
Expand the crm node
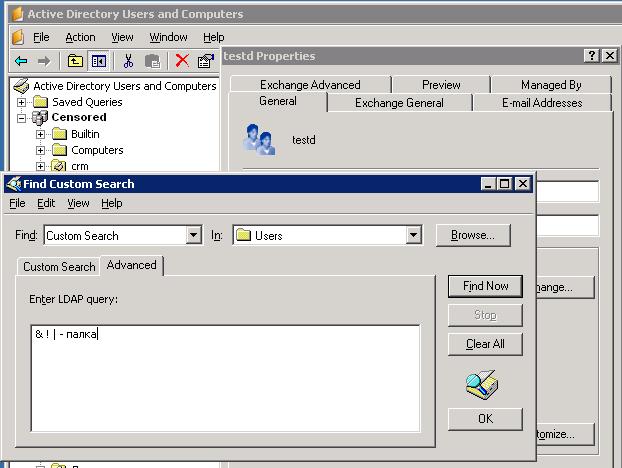point(40,166)
